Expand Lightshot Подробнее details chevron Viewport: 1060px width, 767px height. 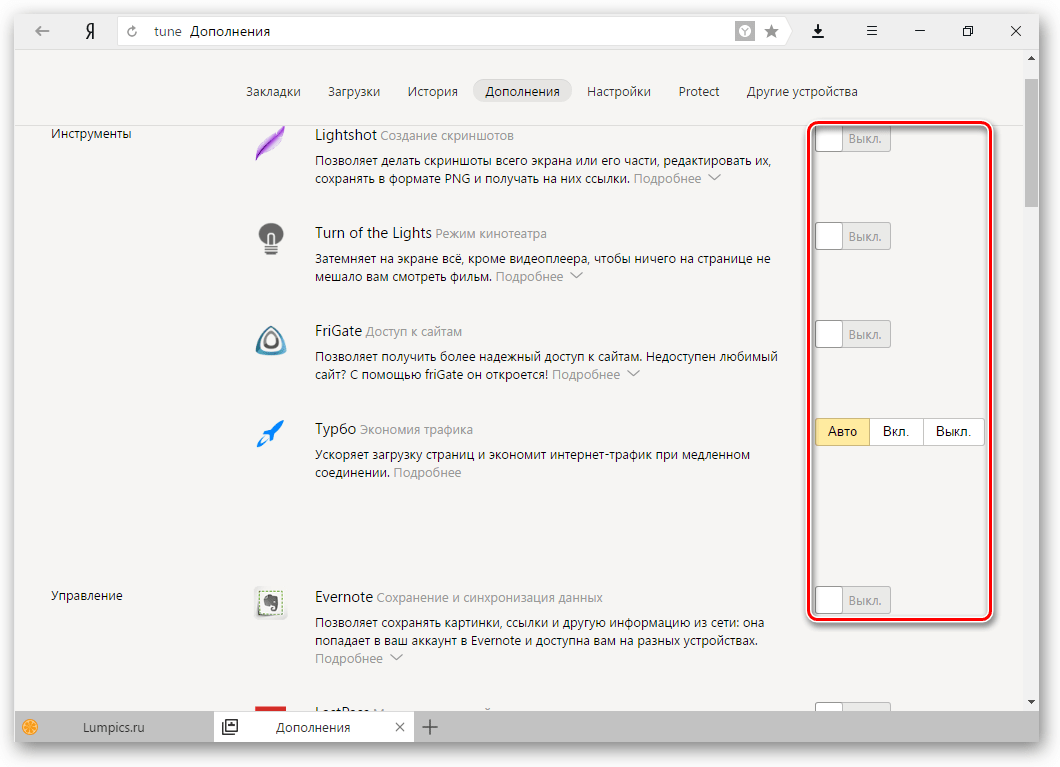(715, 178)
